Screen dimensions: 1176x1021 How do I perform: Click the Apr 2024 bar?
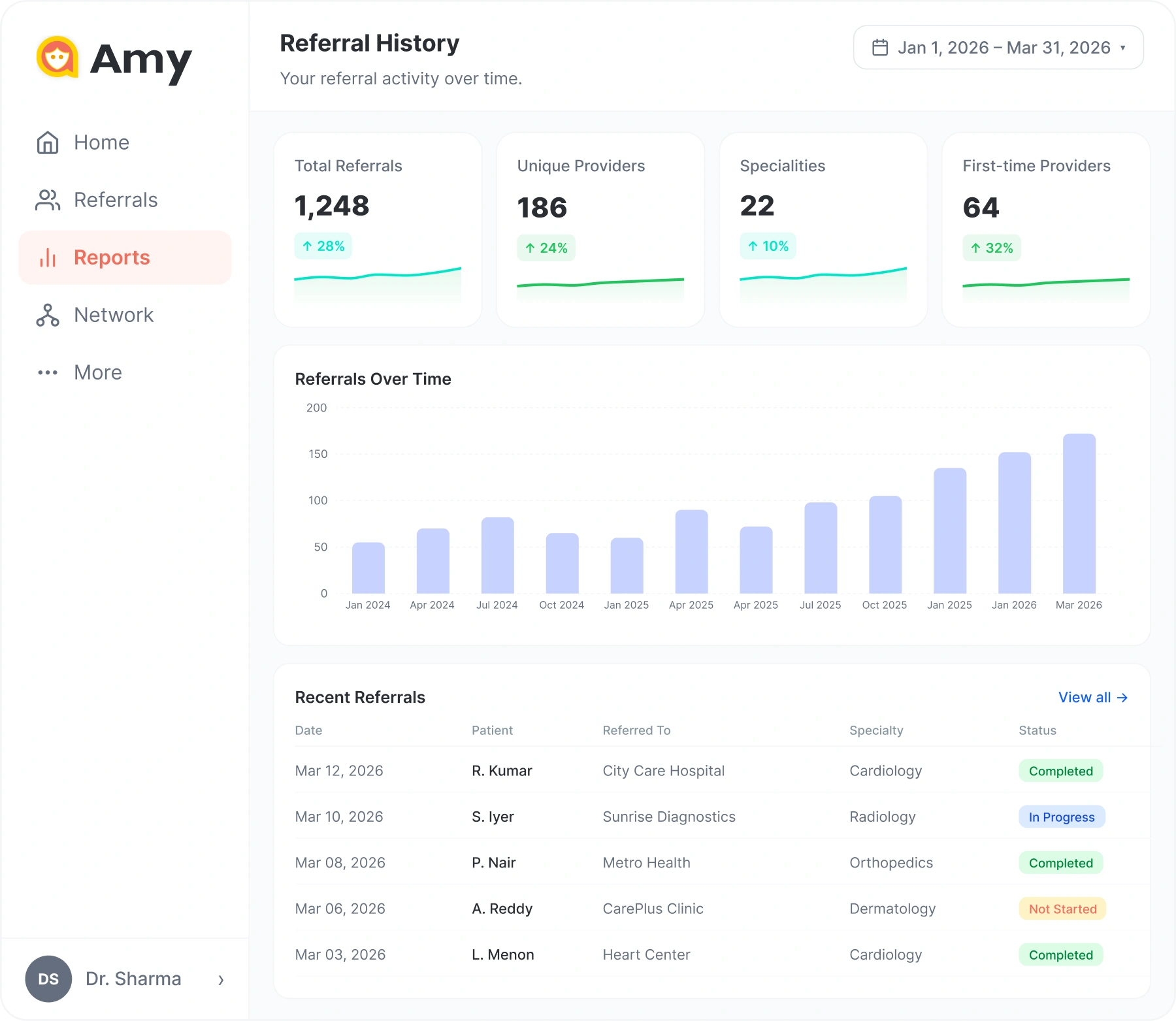433,561
